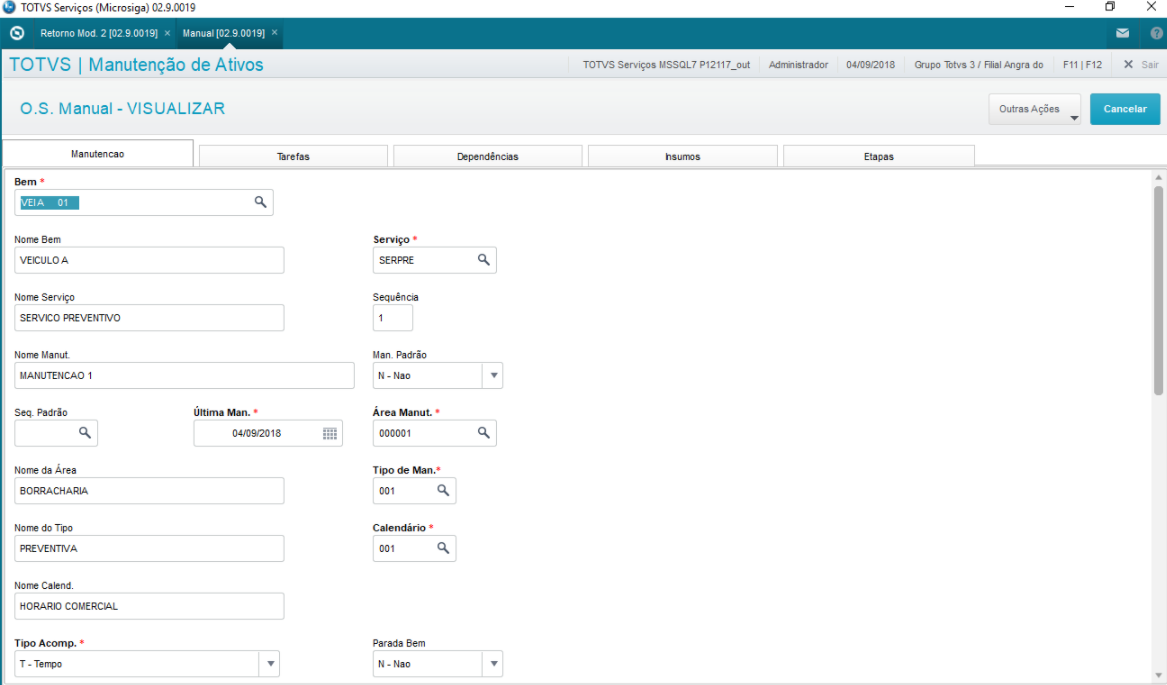Select the Manual [02.9.0019] window tab

coord(223,33)
